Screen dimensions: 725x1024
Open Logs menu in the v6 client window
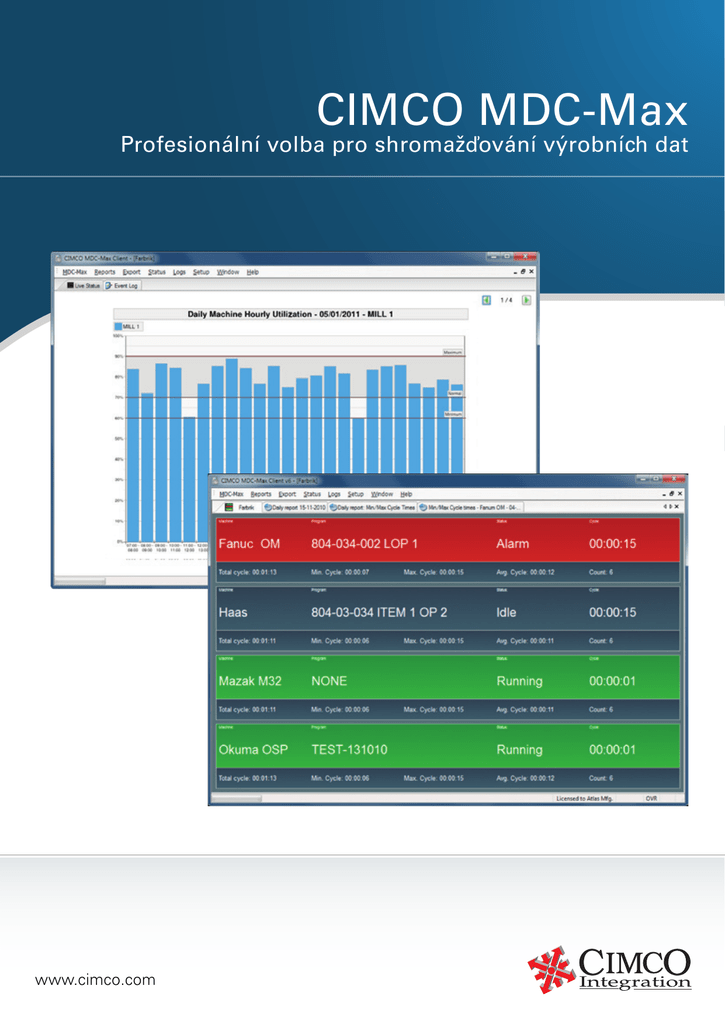point(334,494)
